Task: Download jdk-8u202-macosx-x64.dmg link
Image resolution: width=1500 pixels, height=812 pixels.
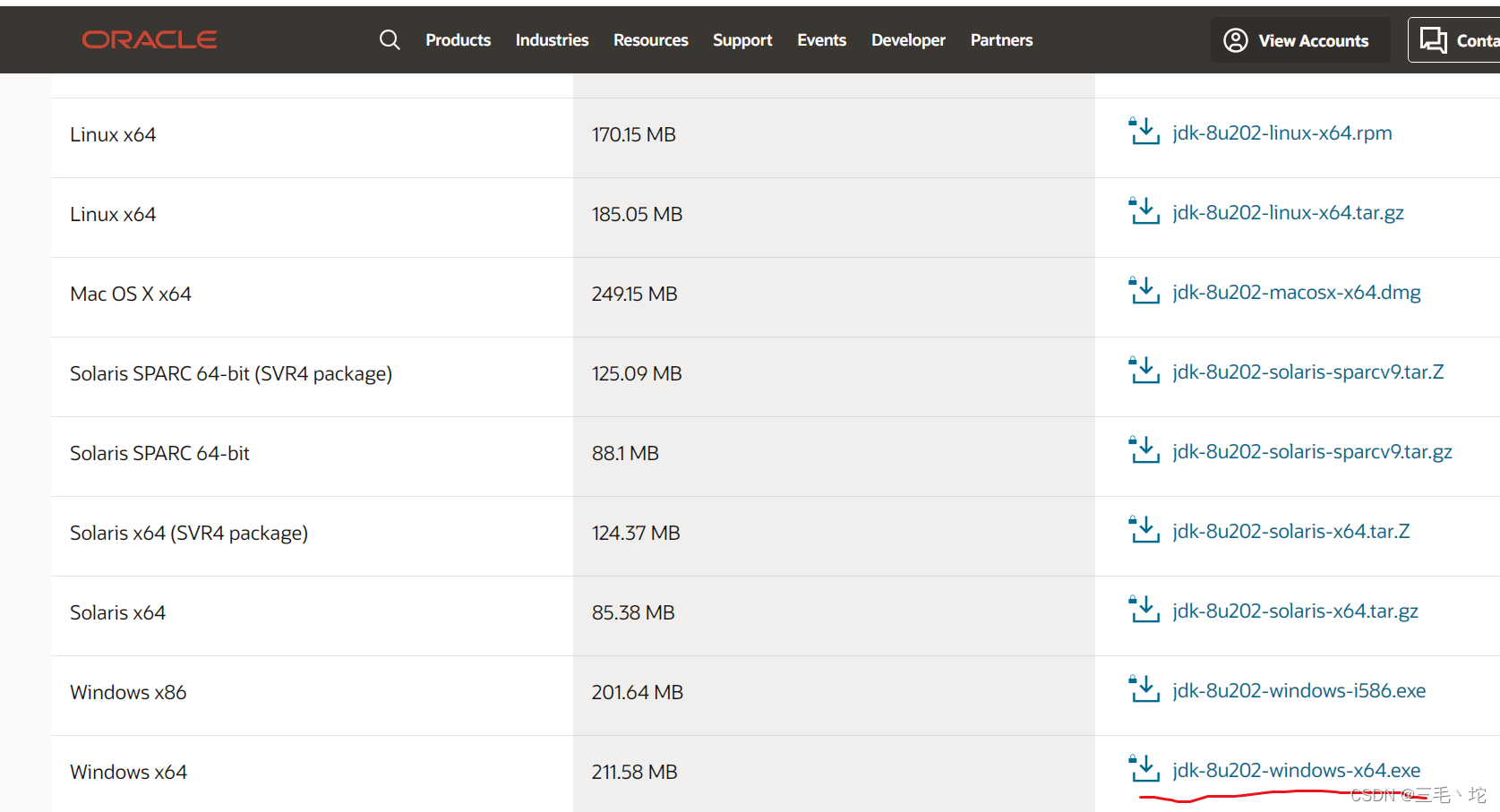Action: 1297,293
